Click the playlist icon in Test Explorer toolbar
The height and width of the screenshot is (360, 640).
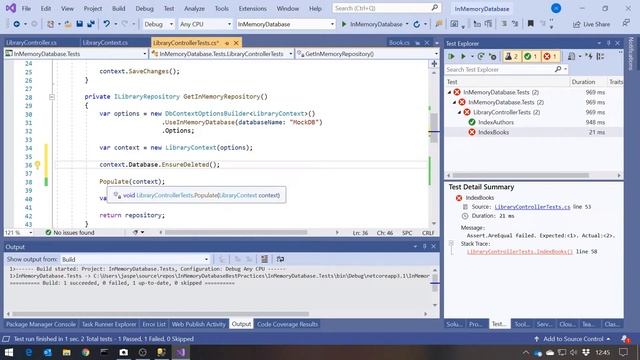(x=572, y=56)
